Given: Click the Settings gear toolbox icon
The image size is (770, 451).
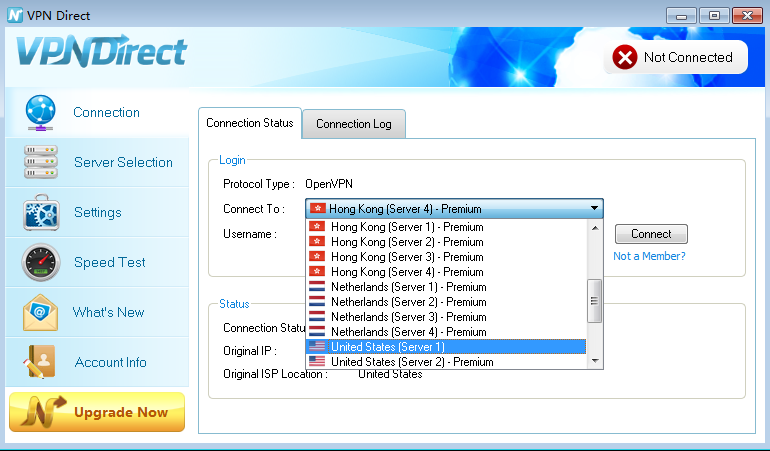Looking at the screenshot, I should tap(41, 212).
